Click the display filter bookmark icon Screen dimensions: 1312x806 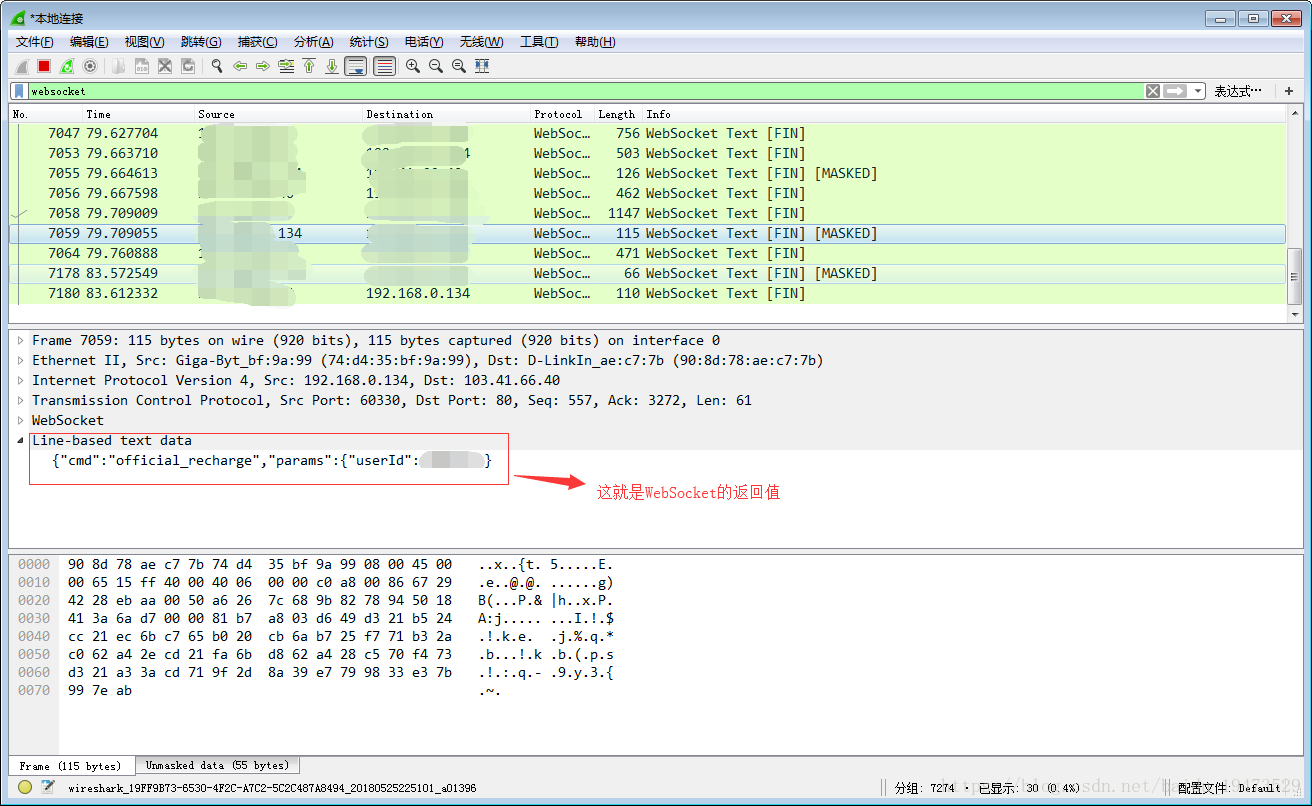pyautogui.click(x=19, y=91)
